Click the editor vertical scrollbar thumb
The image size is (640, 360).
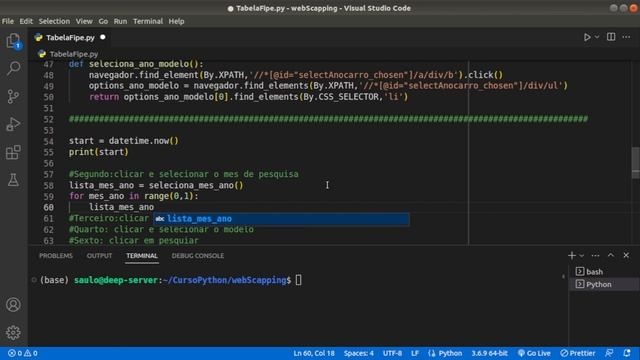(636, 162)
